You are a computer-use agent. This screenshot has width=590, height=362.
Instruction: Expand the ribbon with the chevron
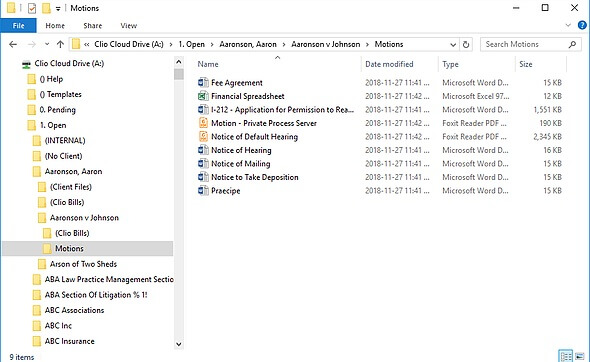tap(568, 25)
